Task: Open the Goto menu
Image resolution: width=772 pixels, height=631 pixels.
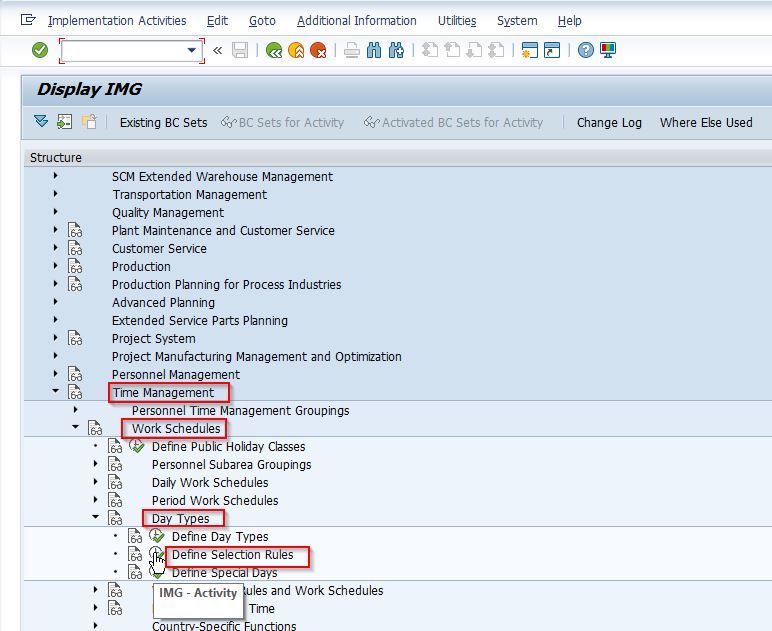Action: [x=262, y=21]
